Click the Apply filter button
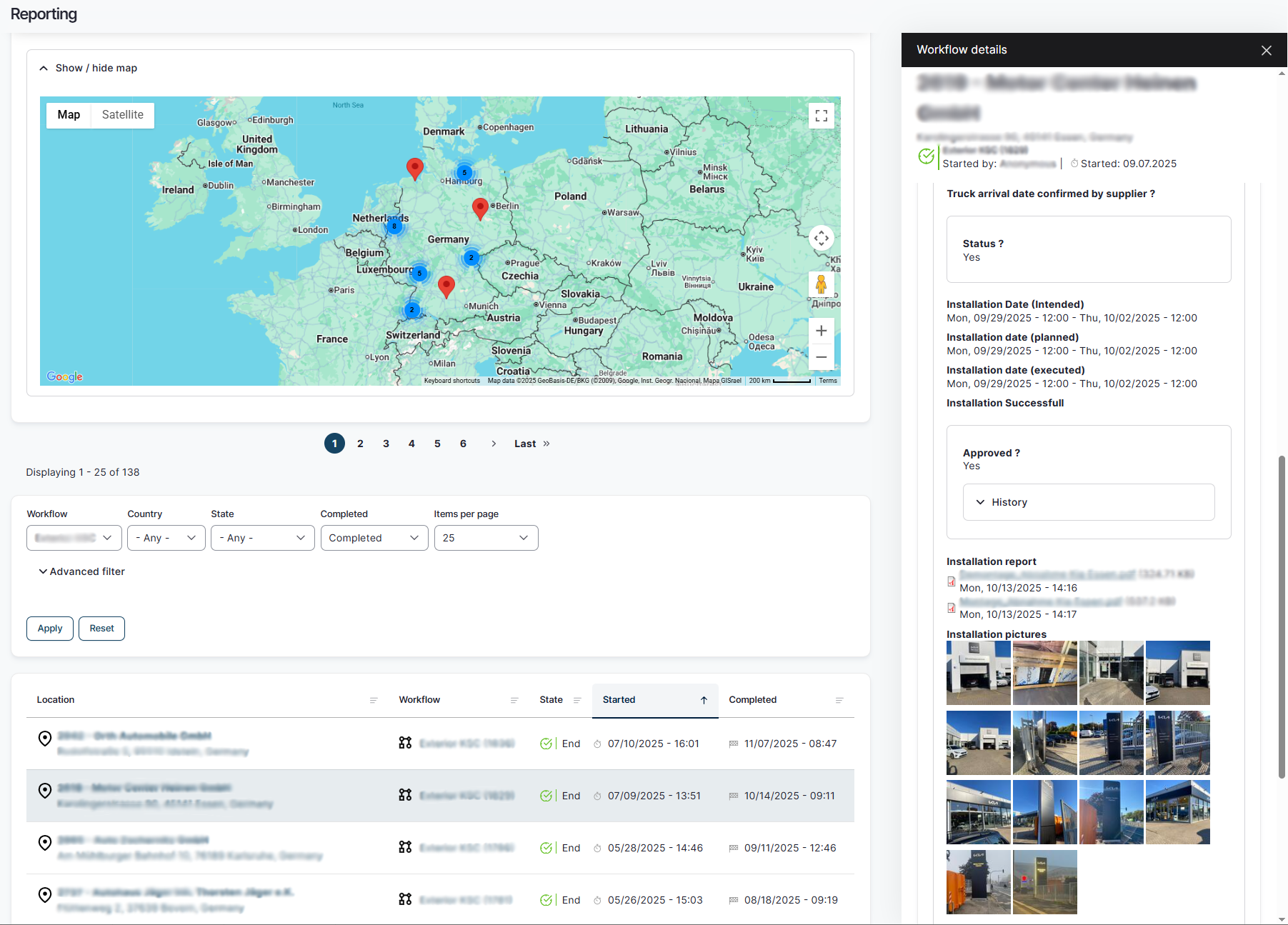This screenshot has width=1288, height=925. 50,629
